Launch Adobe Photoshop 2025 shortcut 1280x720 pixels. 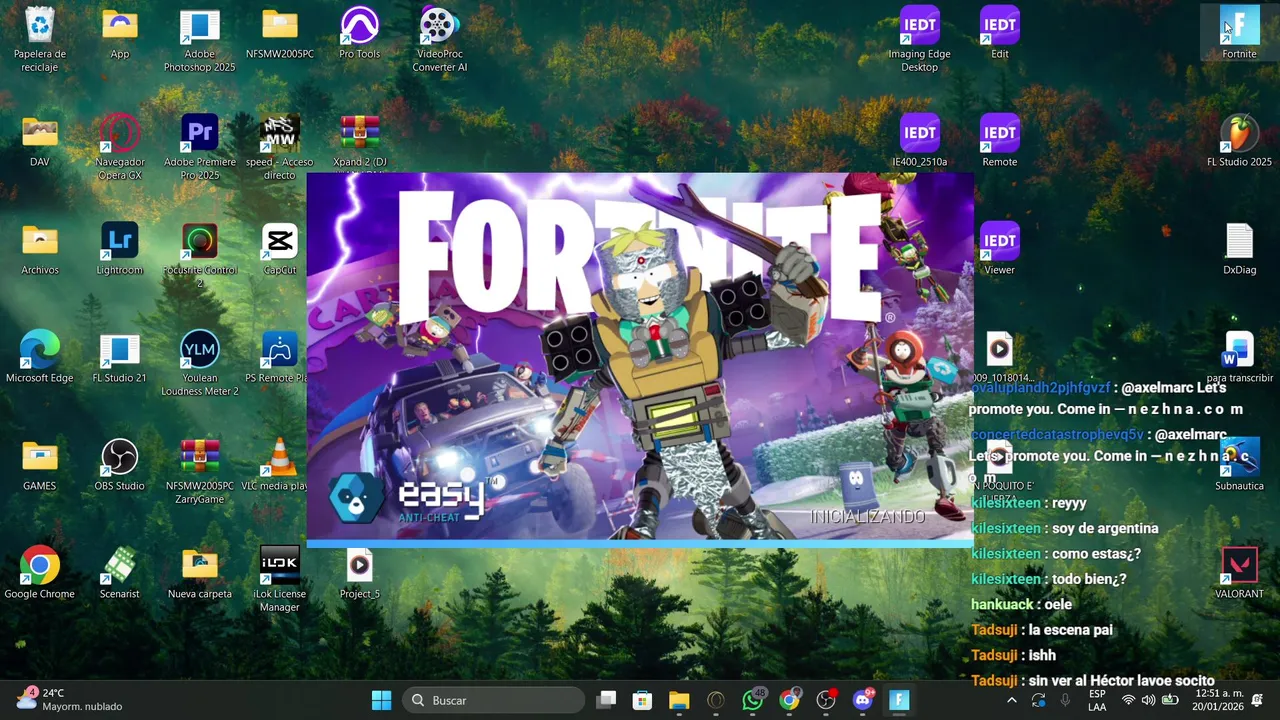[x=200, y=39]
